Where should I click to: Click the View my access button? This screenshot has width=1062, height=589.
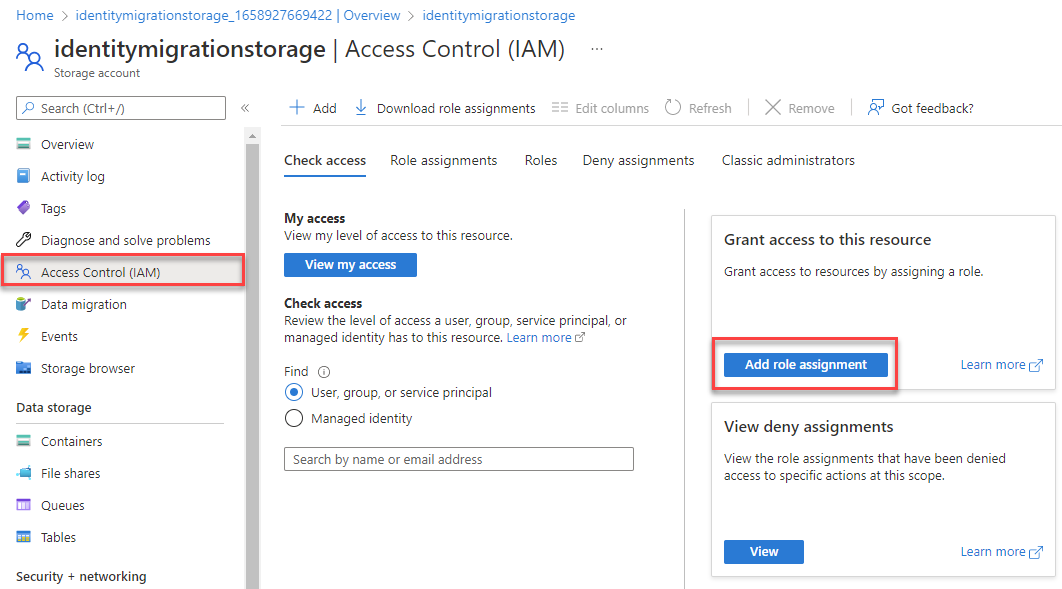[x=350, y=265]
